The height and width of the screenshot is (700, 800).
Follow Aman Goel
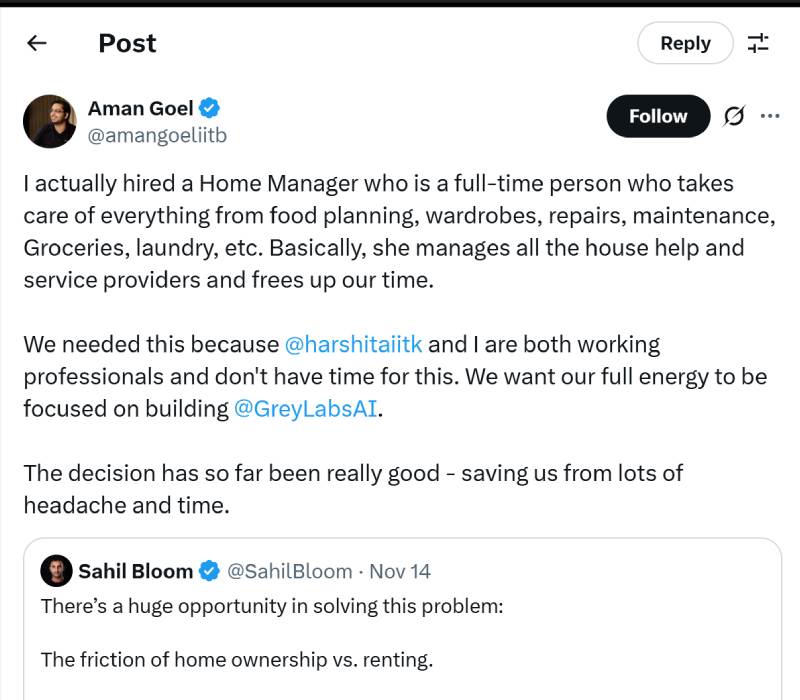[x=658, y=116]
